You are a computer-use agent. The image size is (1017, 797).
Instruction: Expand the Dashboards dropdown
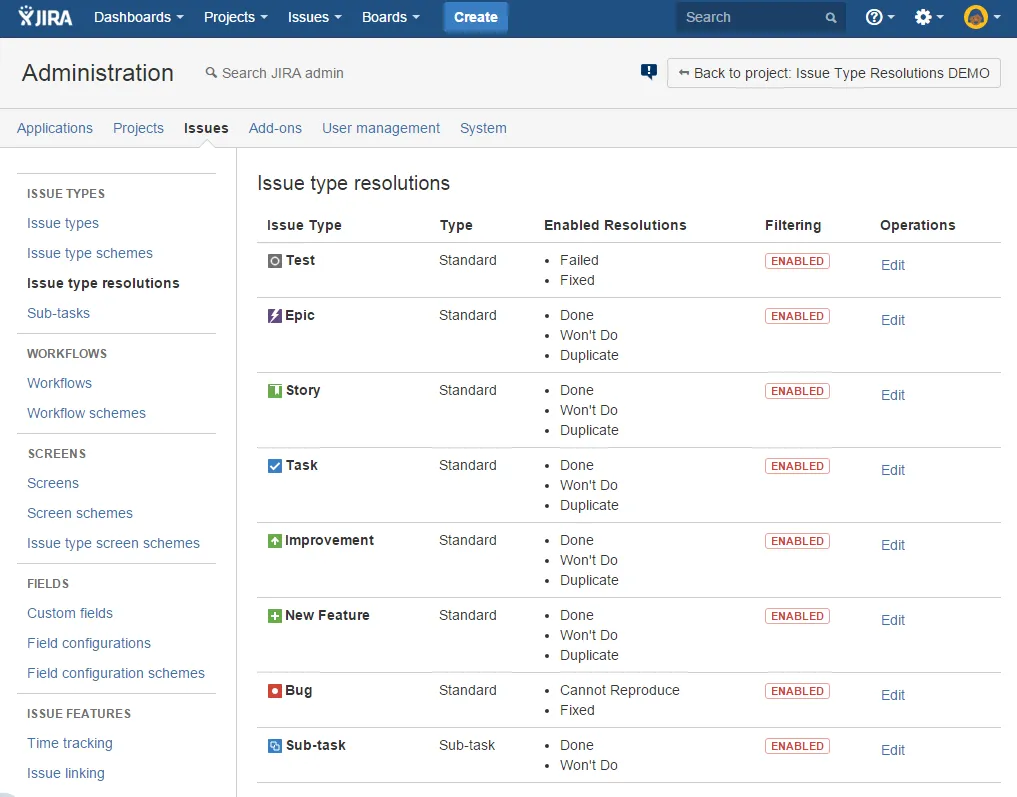(139, 17)
